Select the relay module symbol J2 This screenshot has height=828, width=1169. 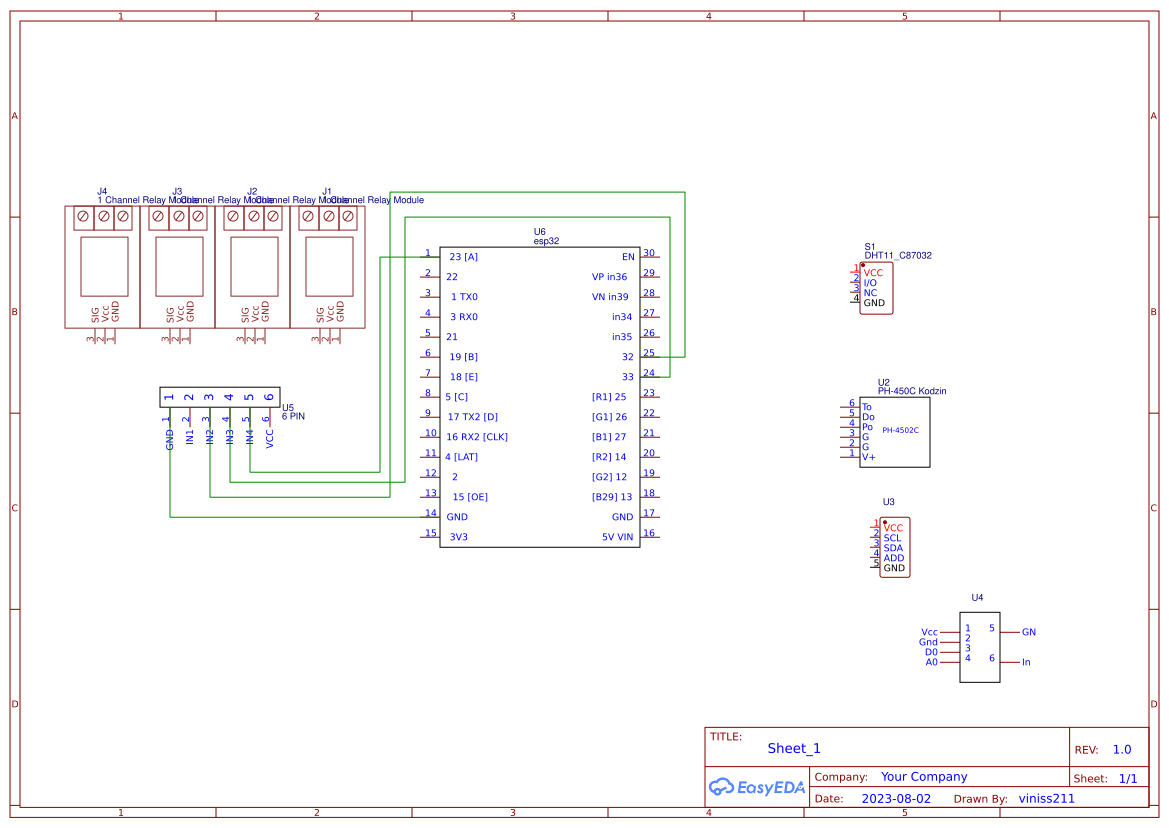(x=252, y=265)
